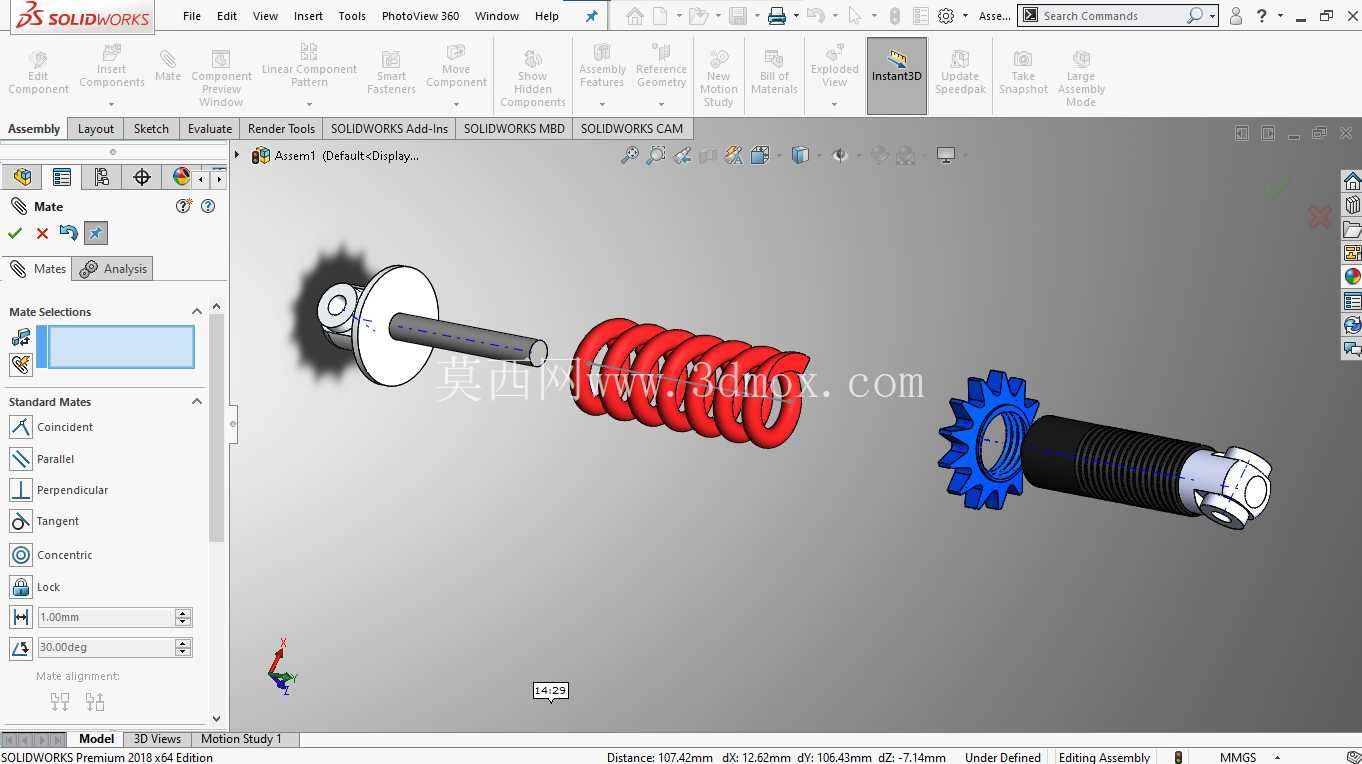
Task: Open the Exploded View dropdown arrow
Action: point(834,104)
